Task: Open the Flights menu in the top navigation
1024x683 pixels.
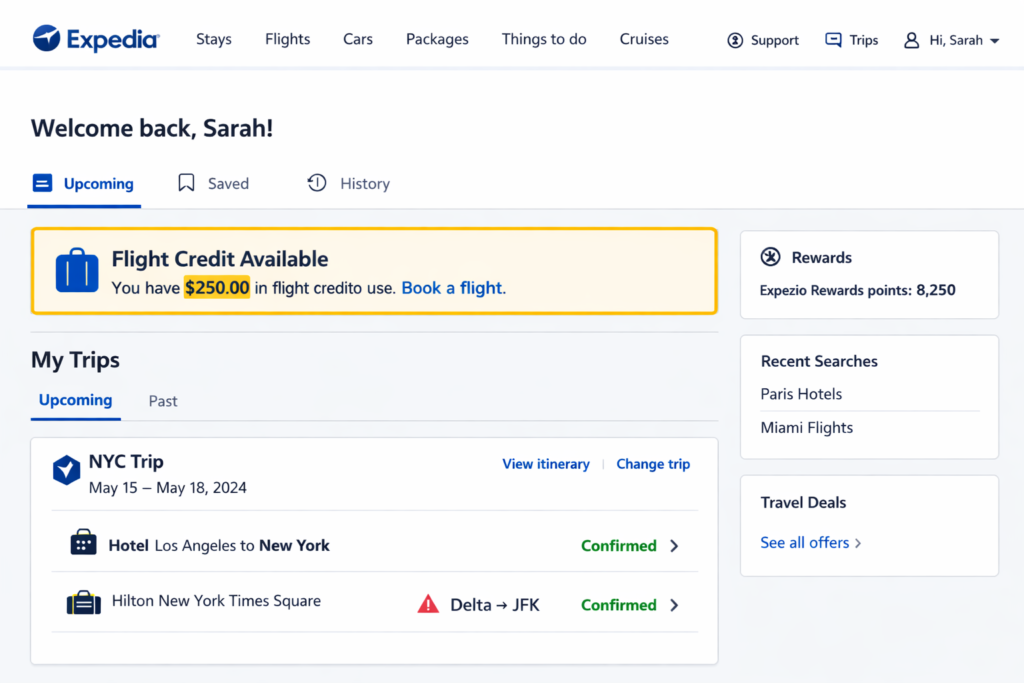Action: pos(287,40)
